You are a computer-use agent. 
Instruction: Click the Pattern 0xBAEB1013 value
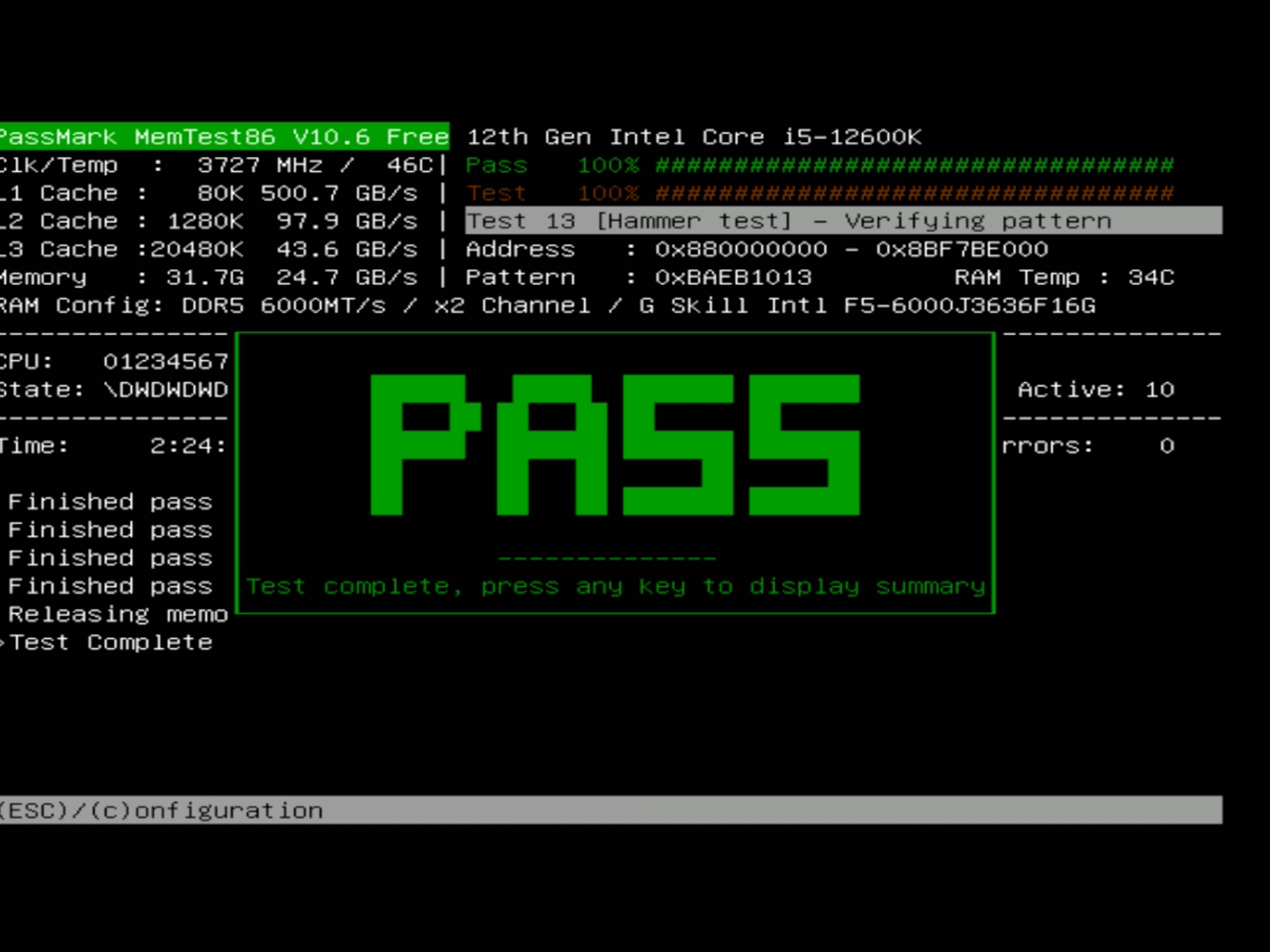coord(733,277)
